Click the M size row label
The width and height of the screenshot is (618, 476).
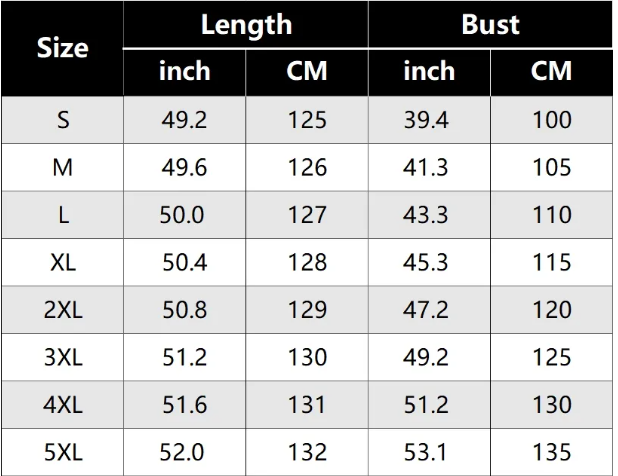[63, 167]
